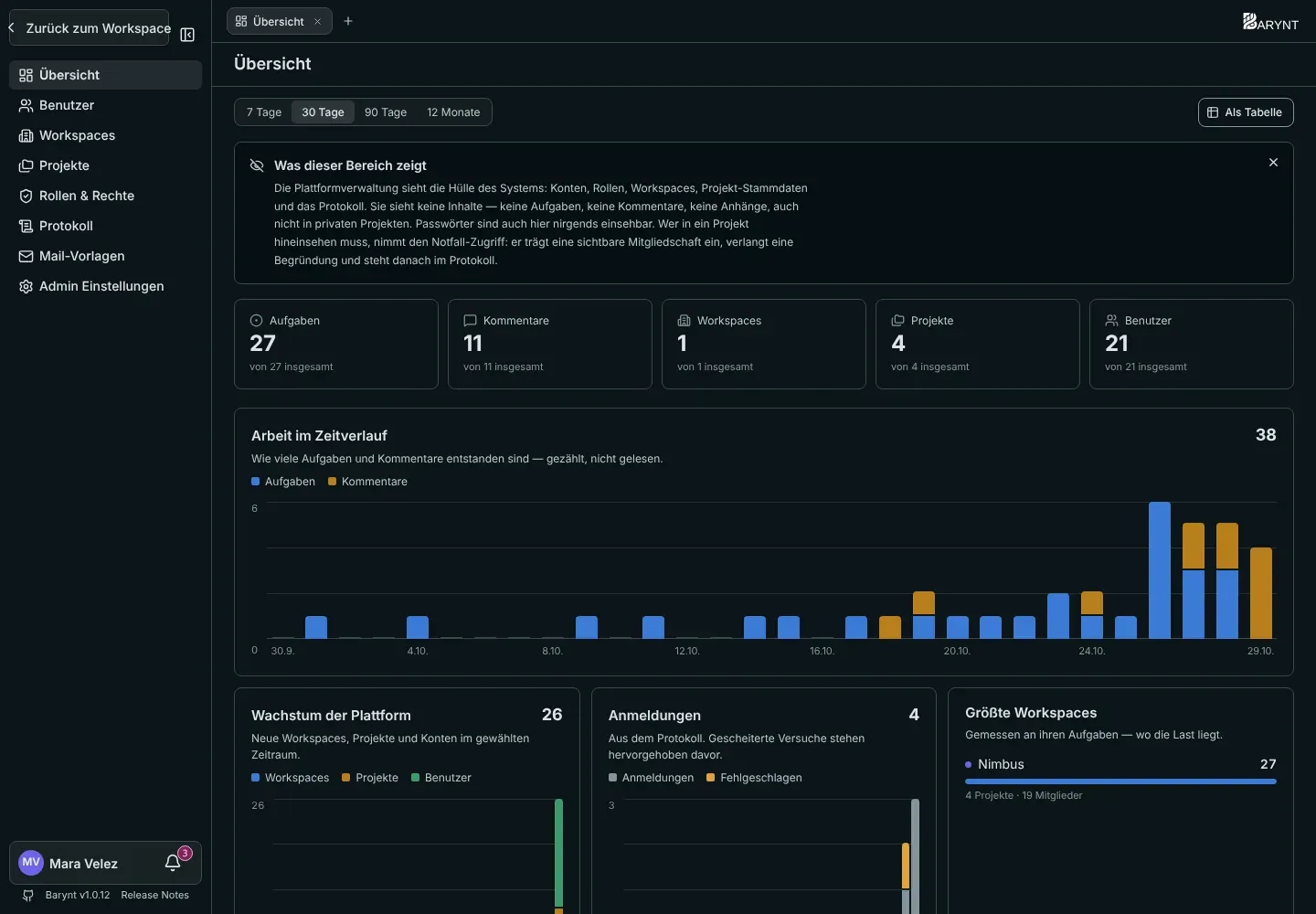Open the Projekte summary card
Screen dimensions: 1316x914
pyautogui.click(x=978, y=344)
